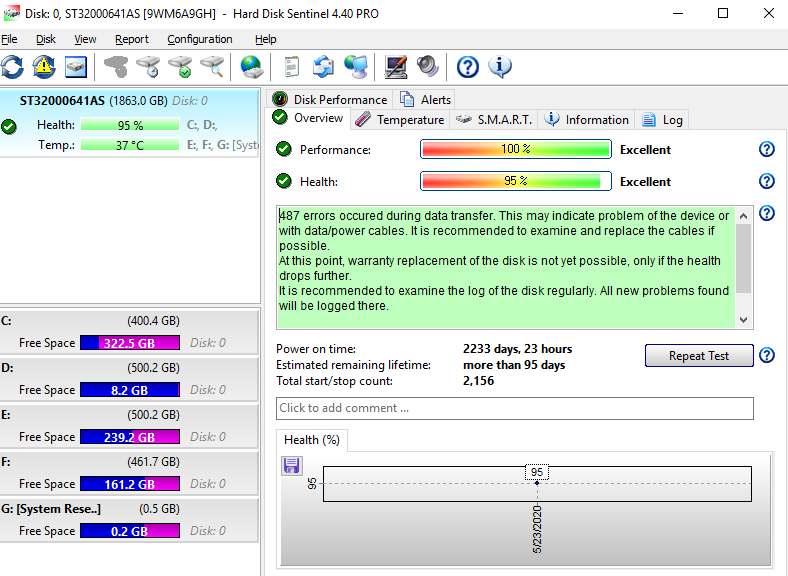
Task: Click the "2233 days, 23 hours" value
Action: click(x=517, y=349)
